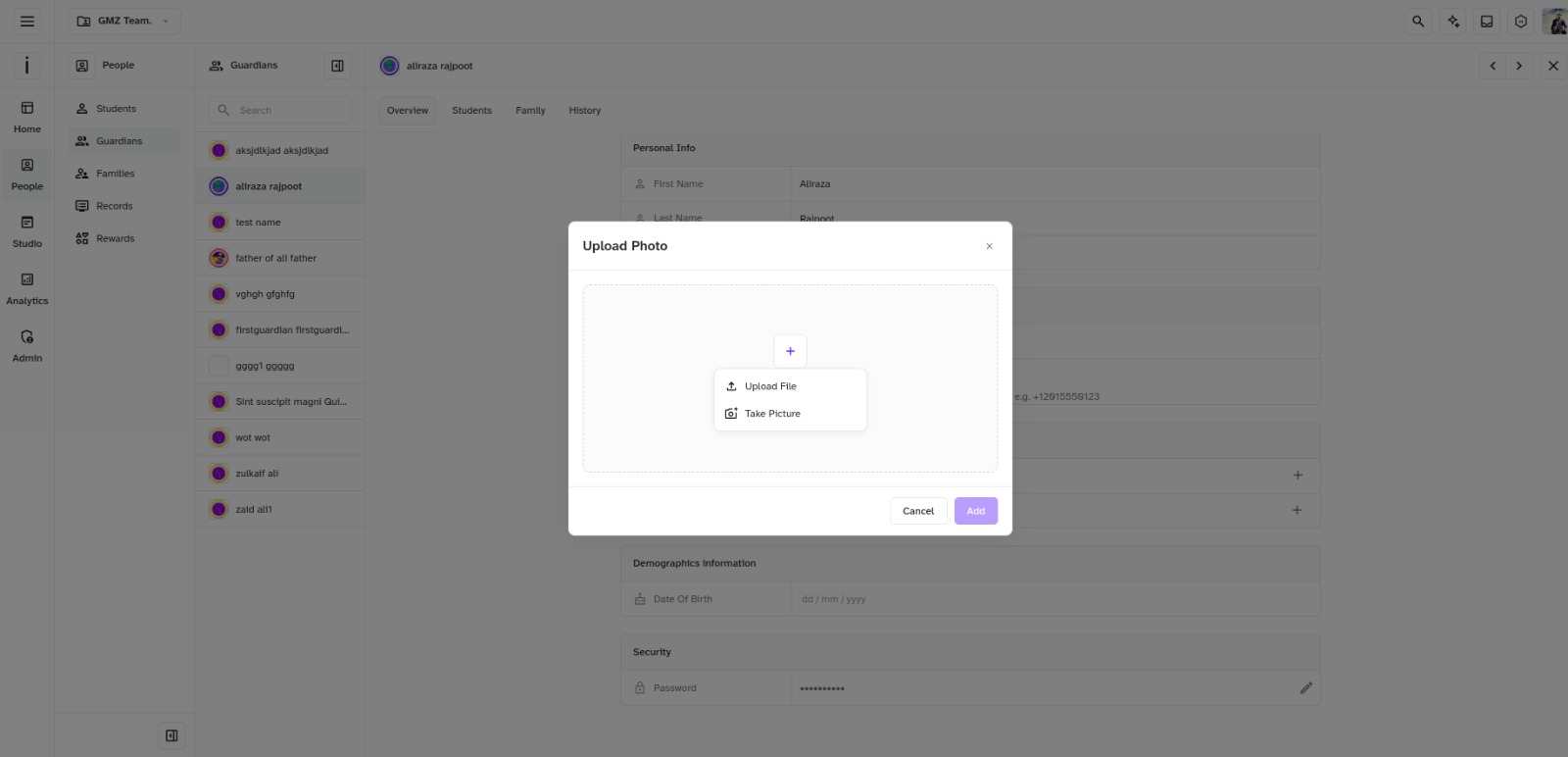
Task: Collapse sidebar using bottom panel icon
Action: (171, 735)
